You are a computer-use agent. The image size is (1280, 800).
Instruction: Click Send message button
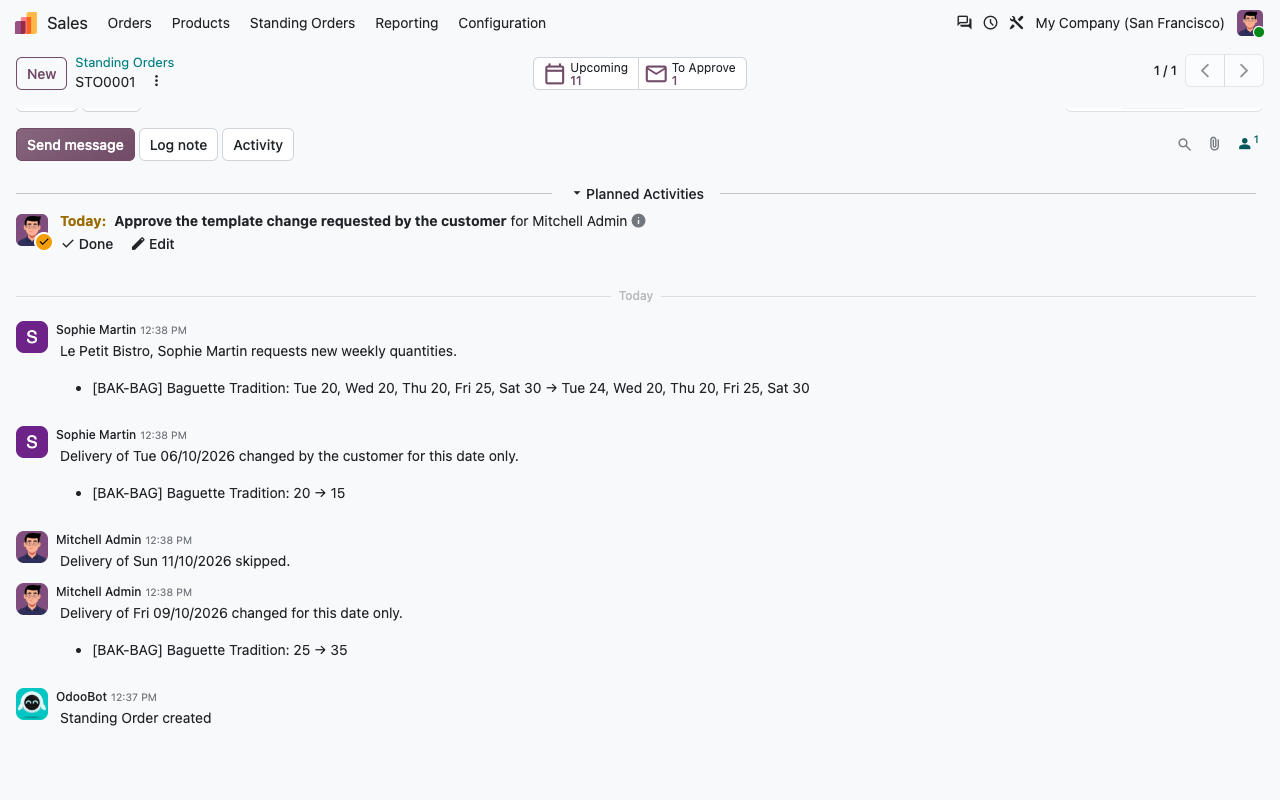[x=75, y=145]
